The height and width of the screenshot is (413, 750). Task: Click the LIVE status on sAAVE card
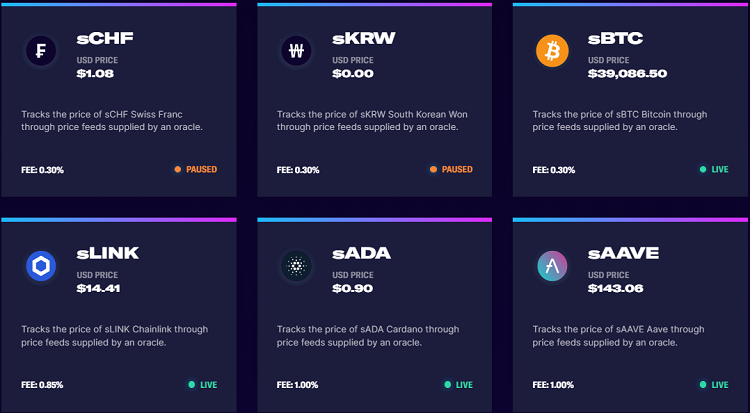point(720,384)
